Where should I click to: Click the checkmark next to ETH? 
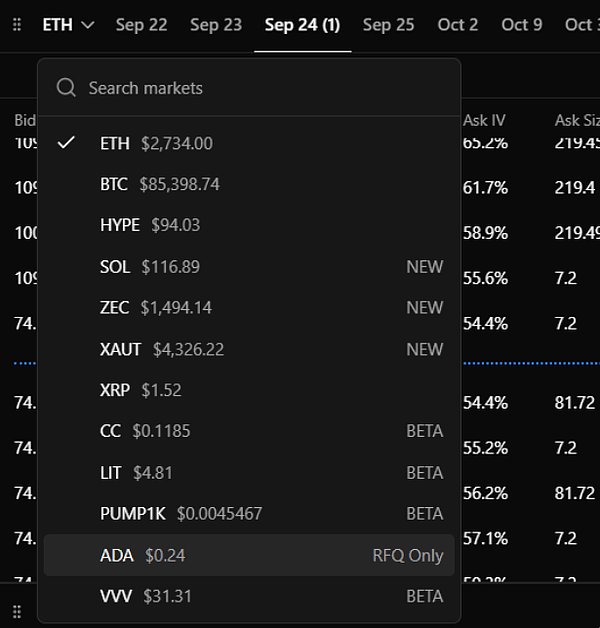(x=66, y=143)
